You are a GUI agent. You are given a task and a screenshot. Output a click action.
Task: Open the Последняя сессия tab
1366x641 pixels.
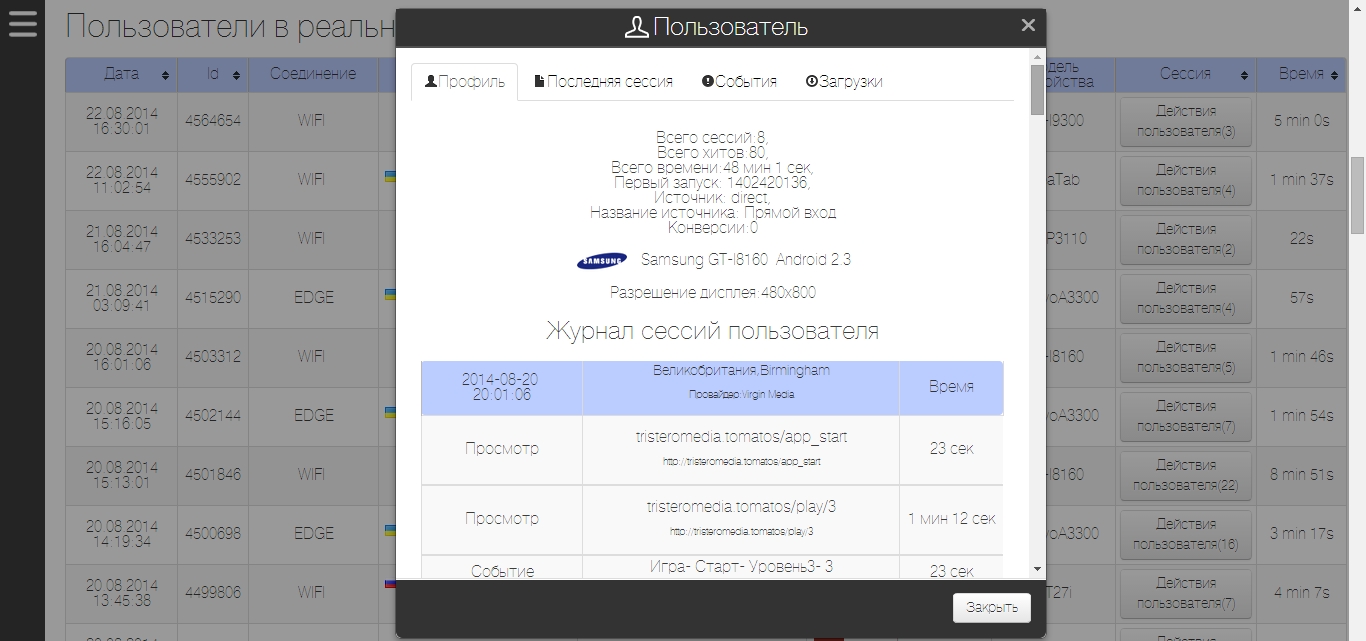(x=603, y=82)
